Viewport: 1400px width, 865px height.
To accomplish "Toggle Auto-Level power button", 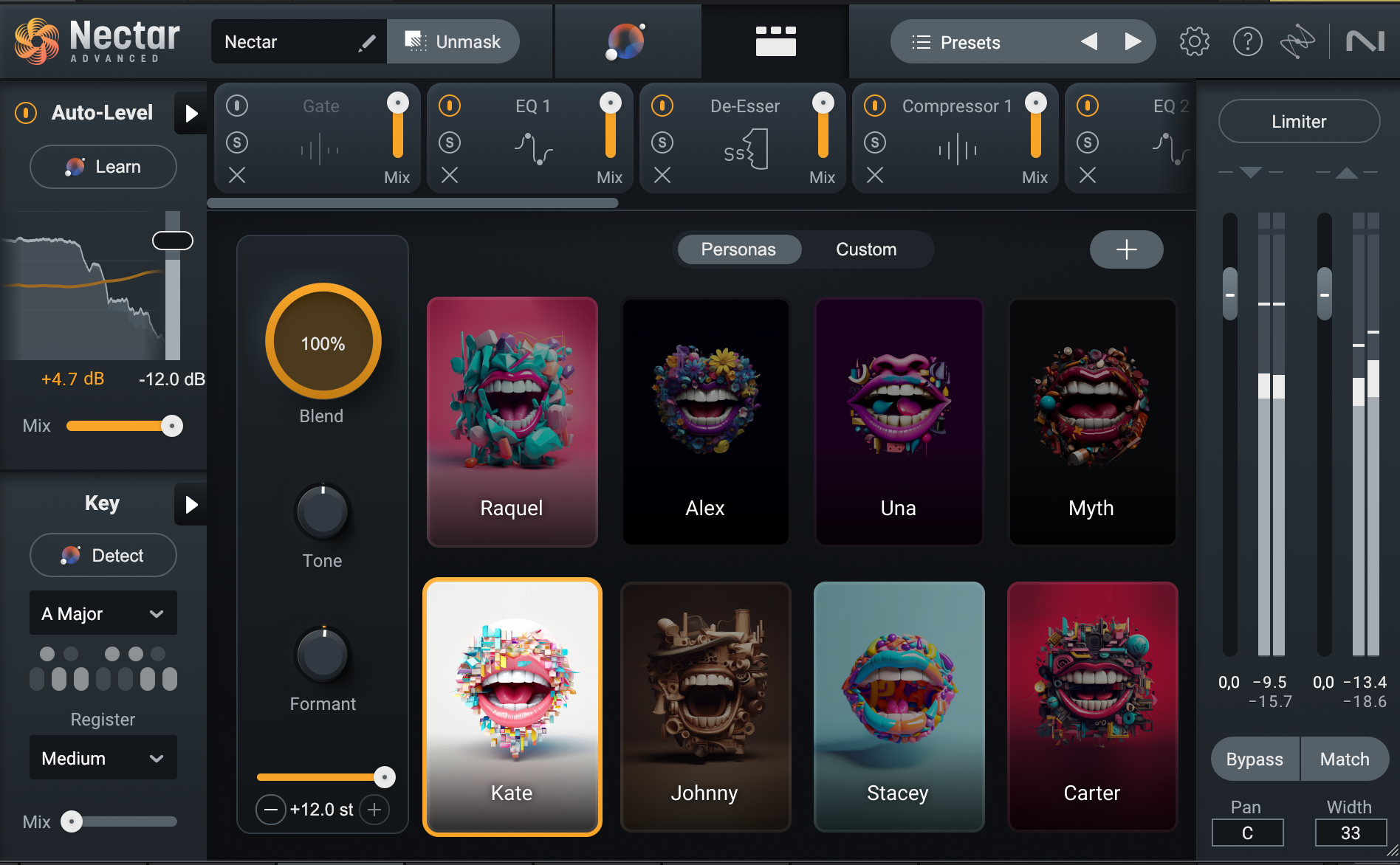I will 26,113.
